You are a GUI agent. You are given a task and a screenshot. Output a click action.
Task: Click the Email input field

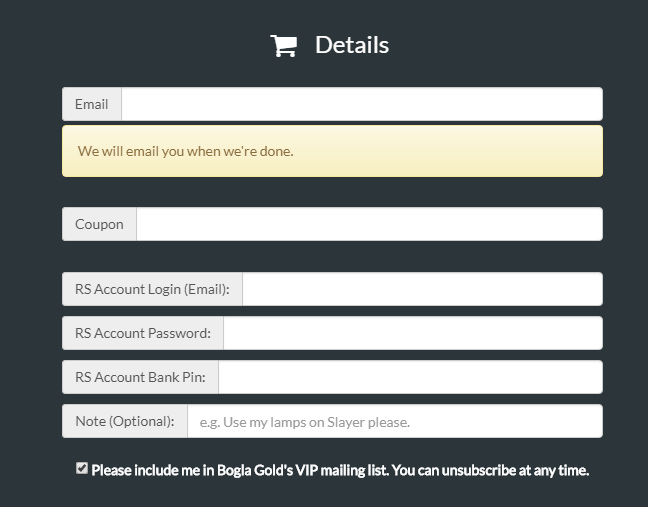362,104
